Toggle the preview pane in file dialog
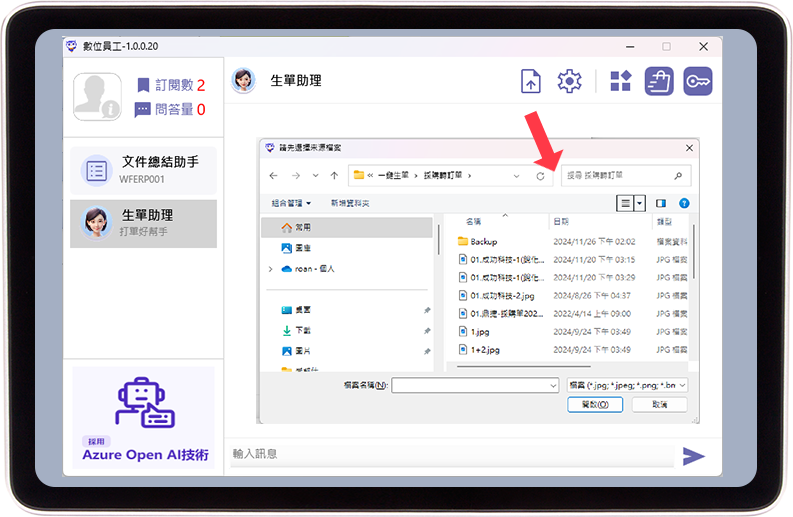The height and width of the screenshot is (517, 793). [x=661, y=203]
